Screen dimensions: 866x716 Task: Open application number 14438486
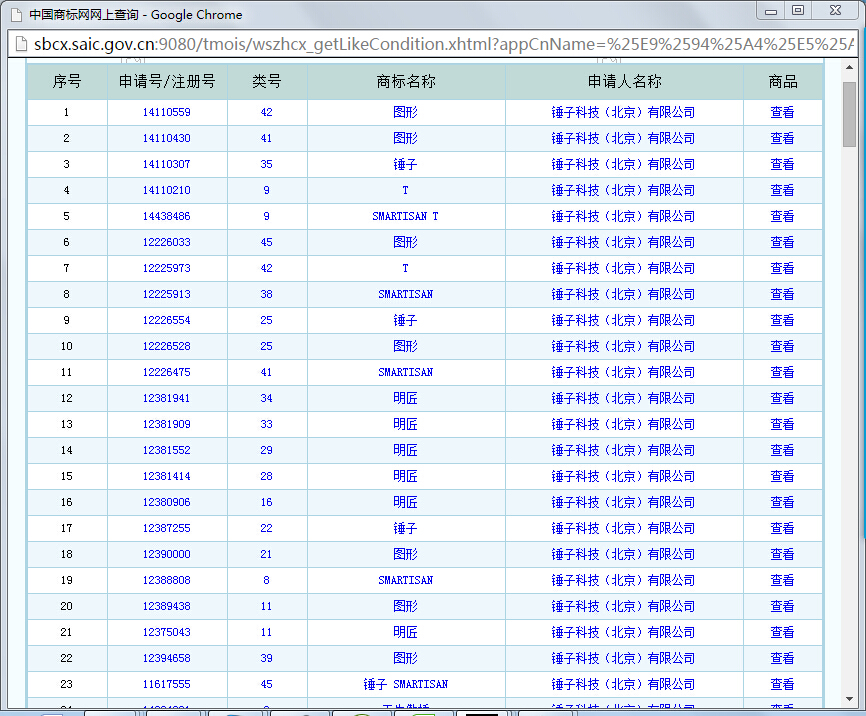pos(167,216)
